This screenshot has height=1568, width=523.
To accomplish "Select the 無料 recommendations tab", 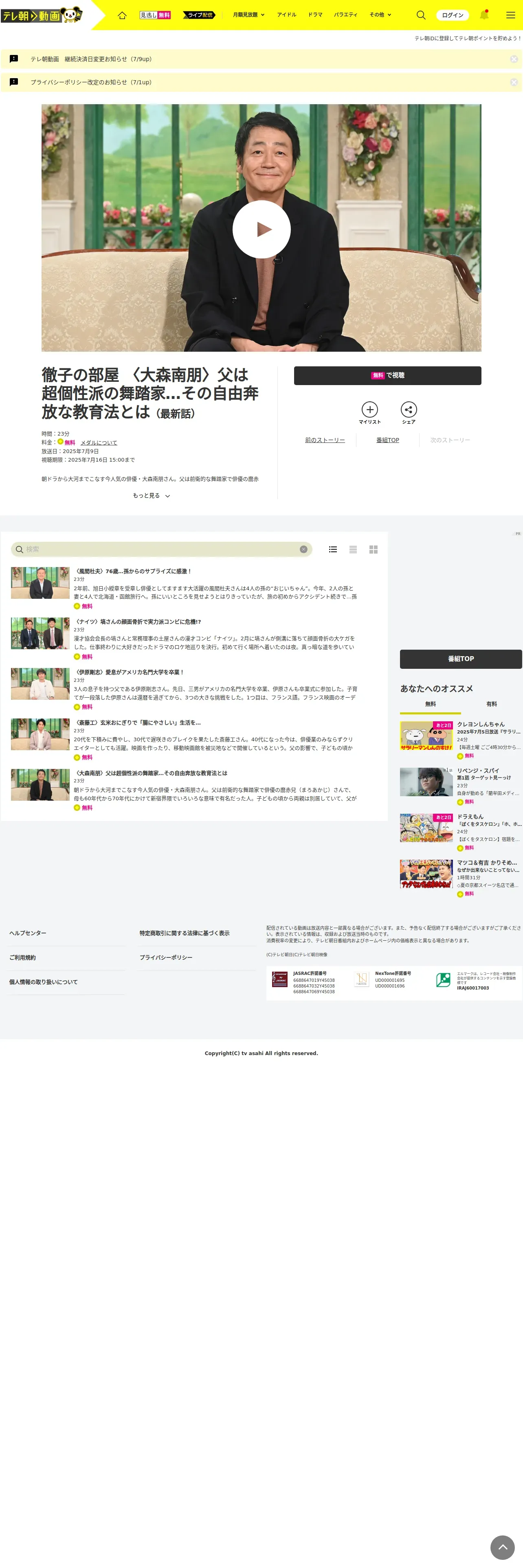I will click(431, 704).
